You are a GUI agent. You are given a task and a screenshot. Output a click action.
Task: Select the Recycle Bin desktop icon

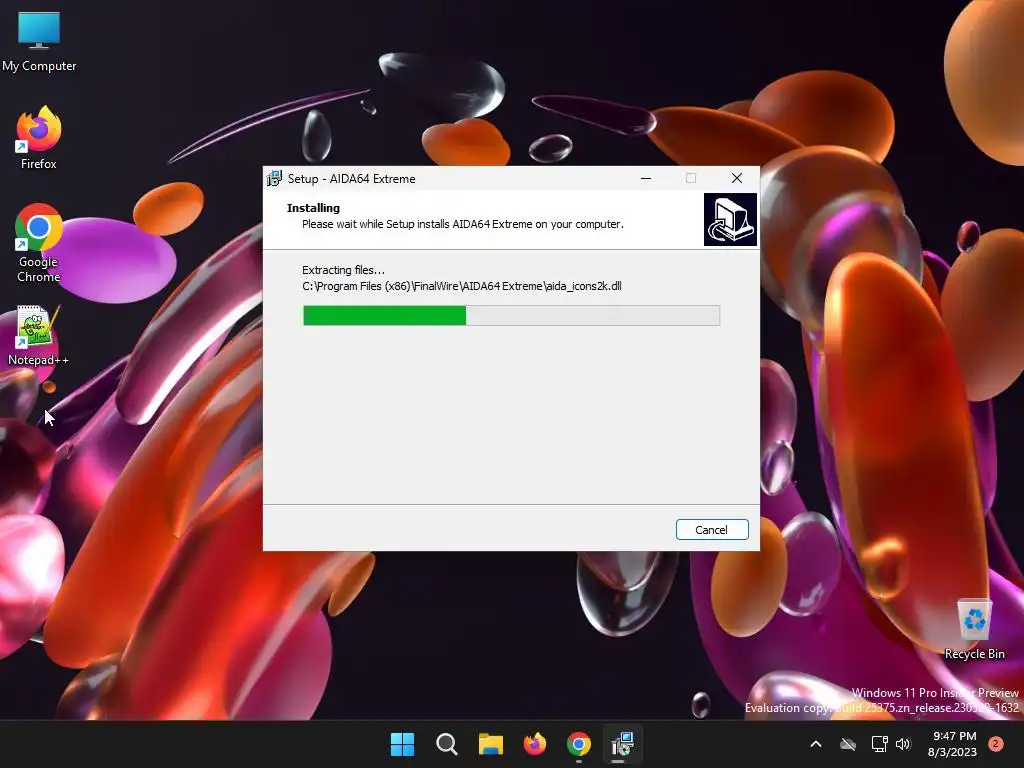pyautogui.click(x=974, y=630)
